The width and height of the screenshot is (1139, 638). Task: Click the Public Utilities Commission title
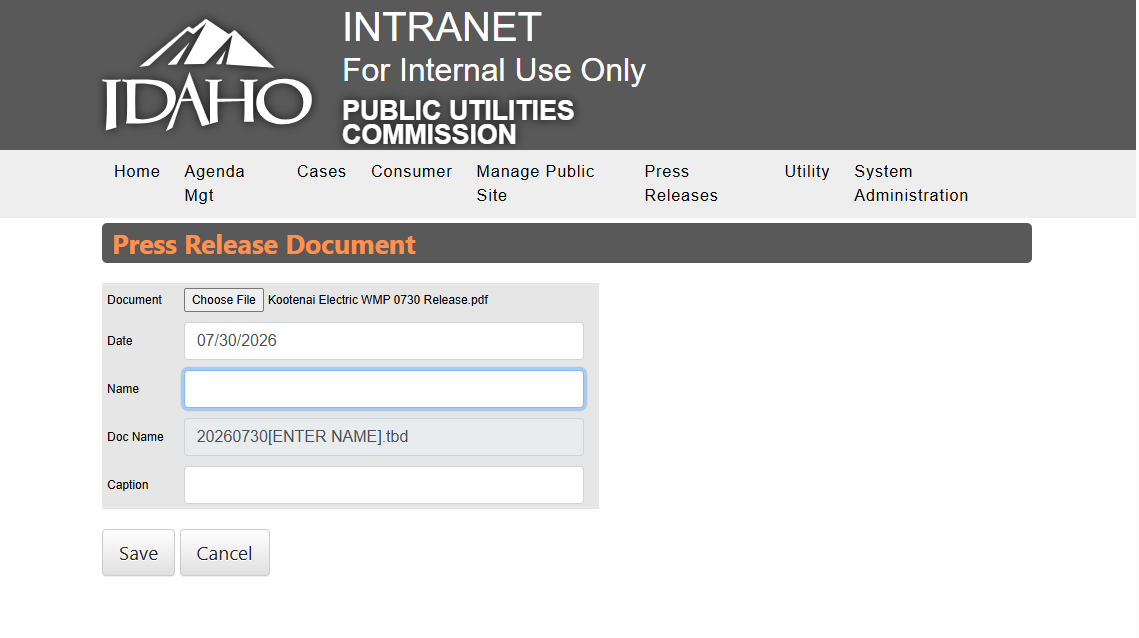(458, 122)
